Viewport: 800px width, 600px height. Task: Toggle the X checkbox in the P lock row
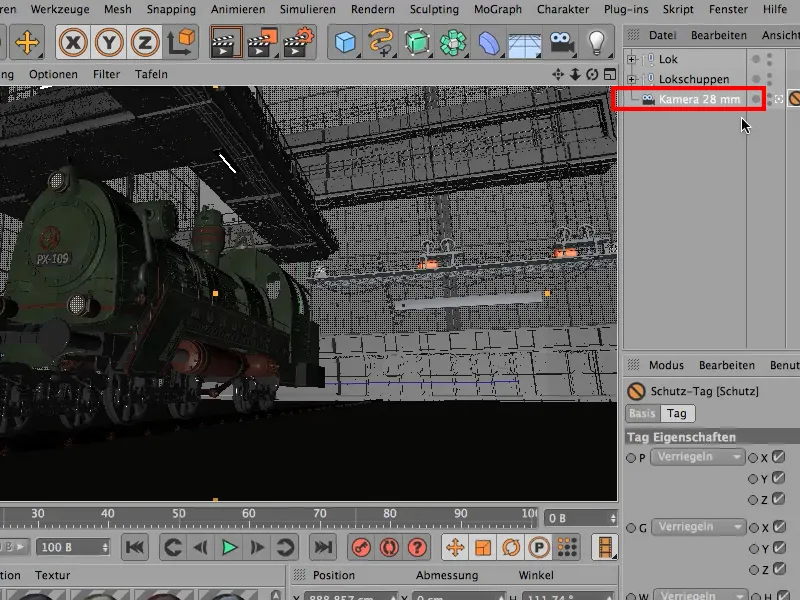coord(778,457)
